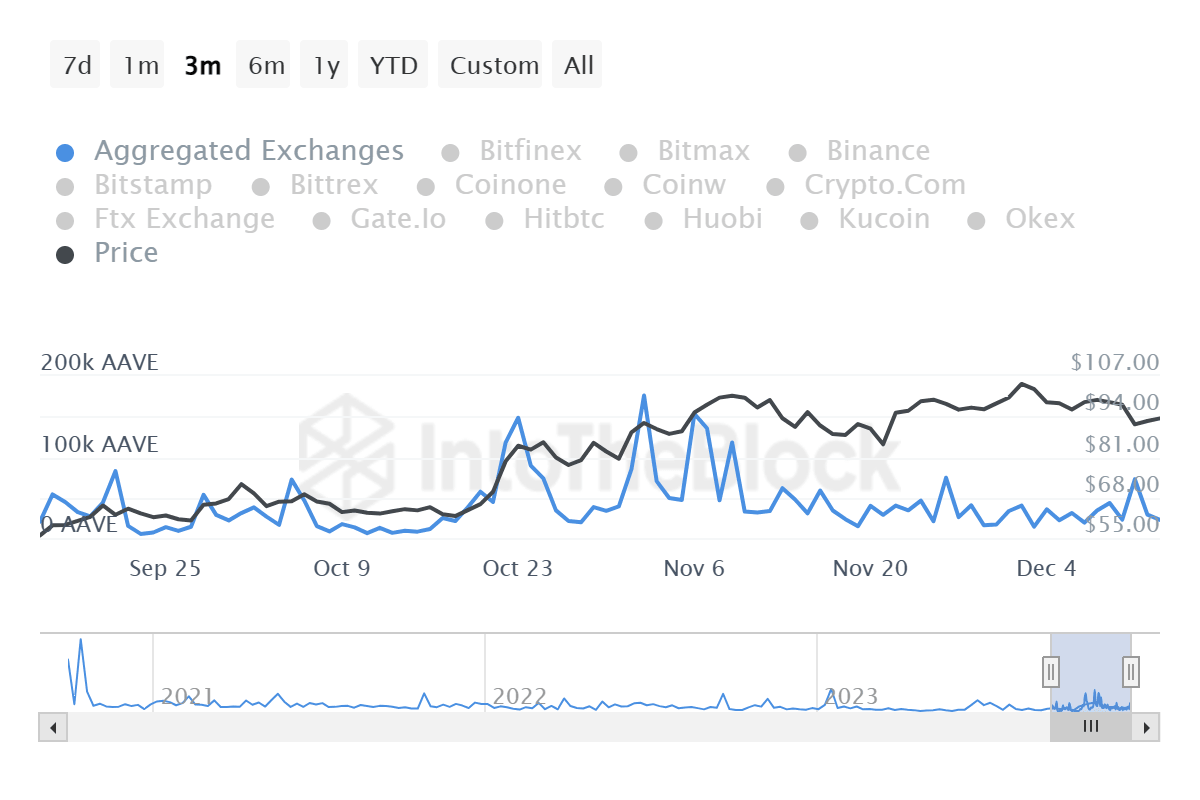1200x800 pixels.
Task: Open the Custom date range picker
Action: (x=494, y=66)
